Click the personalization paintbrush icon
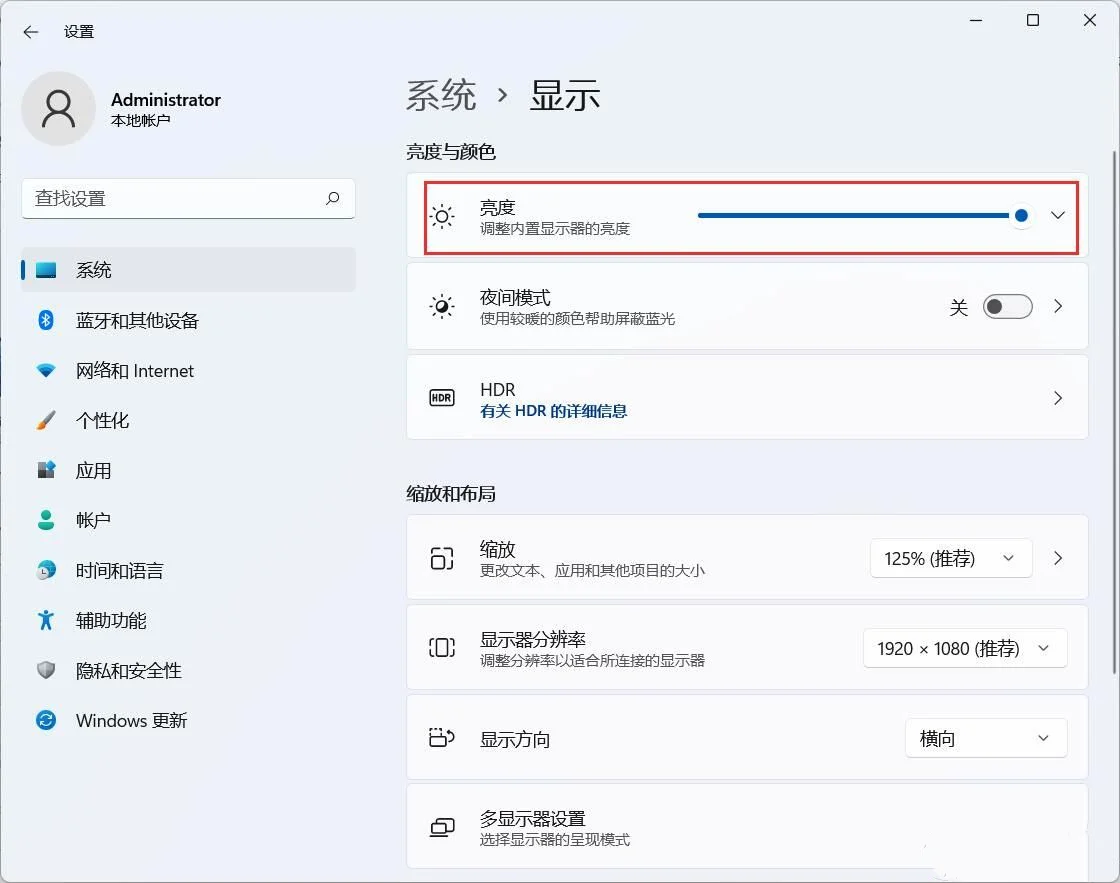Screen dimensions: 1120x883 point(46,420)
